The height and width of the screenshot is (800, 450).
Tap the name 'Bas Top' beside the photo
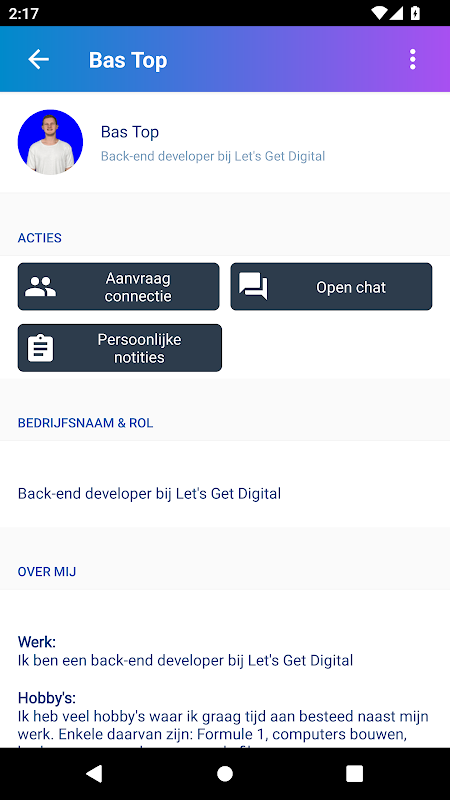130,132
